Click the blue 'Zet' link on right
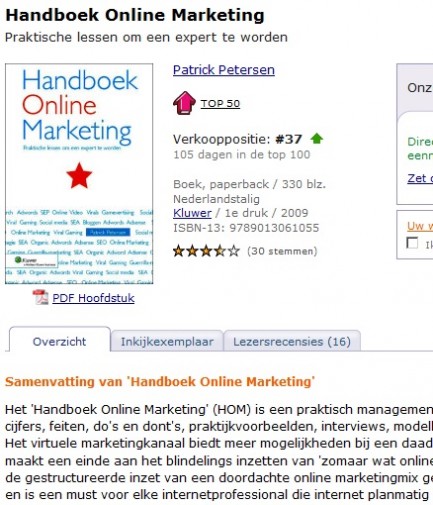 pos(420,178)
